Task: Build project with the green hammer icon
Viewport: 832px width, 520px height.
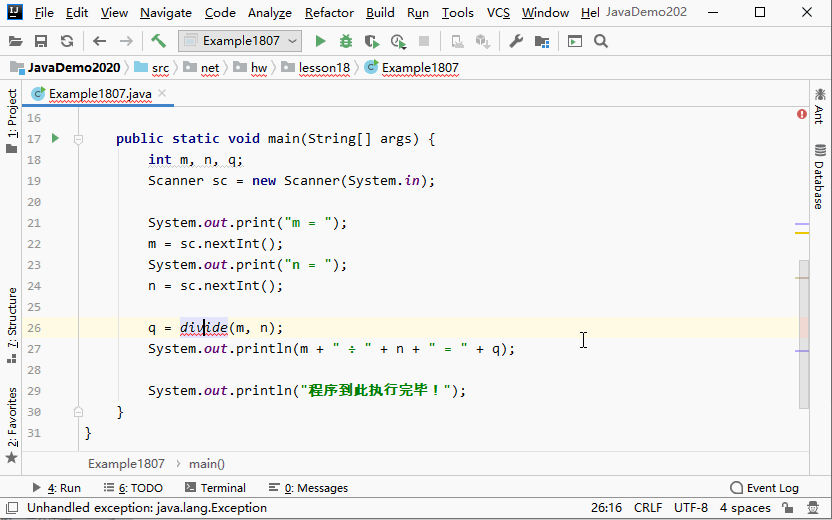Action: [x=158, y=41]
